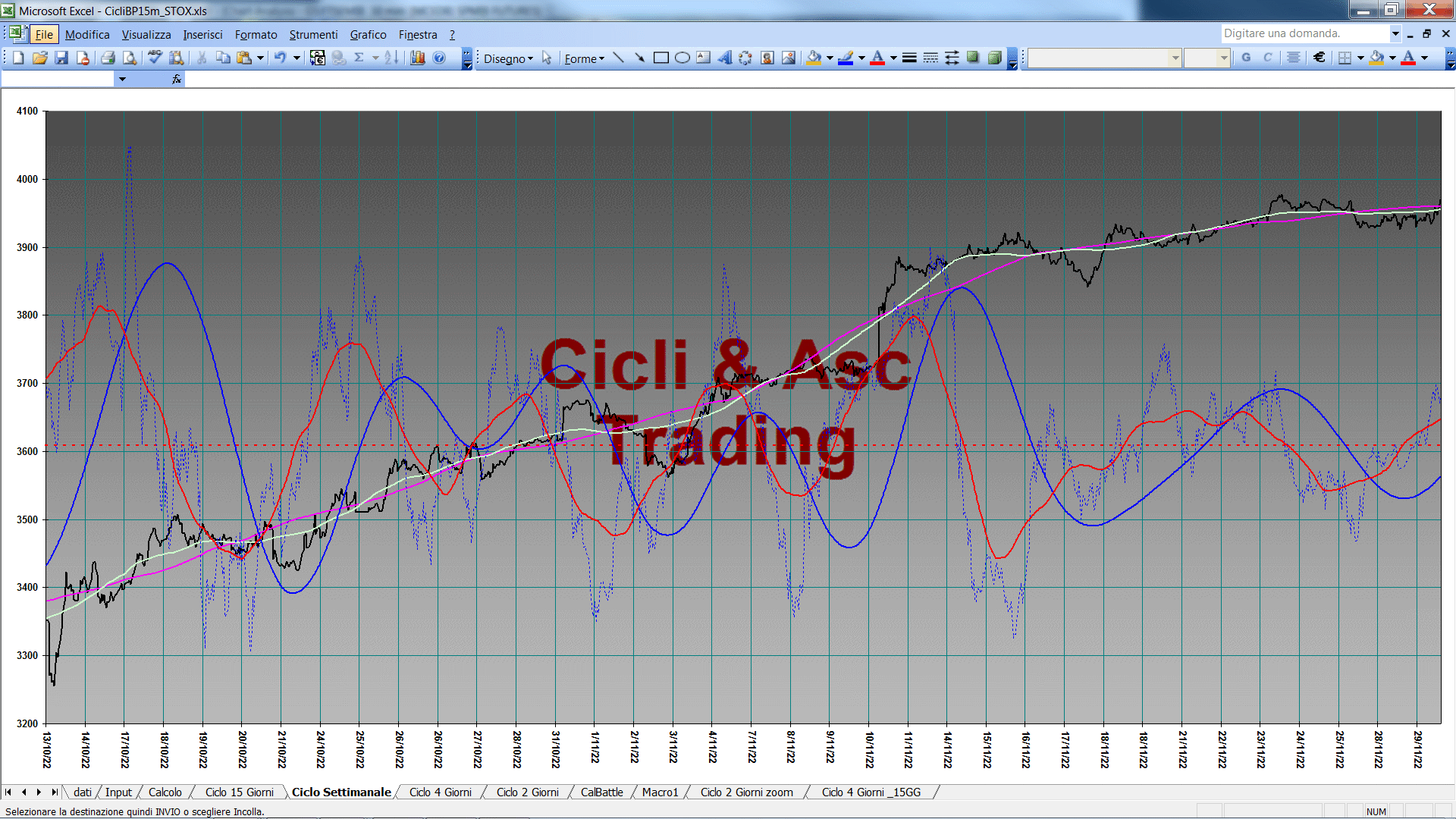Open the Font name combo box
The image size is (1456, 819).
point(1104,58)
